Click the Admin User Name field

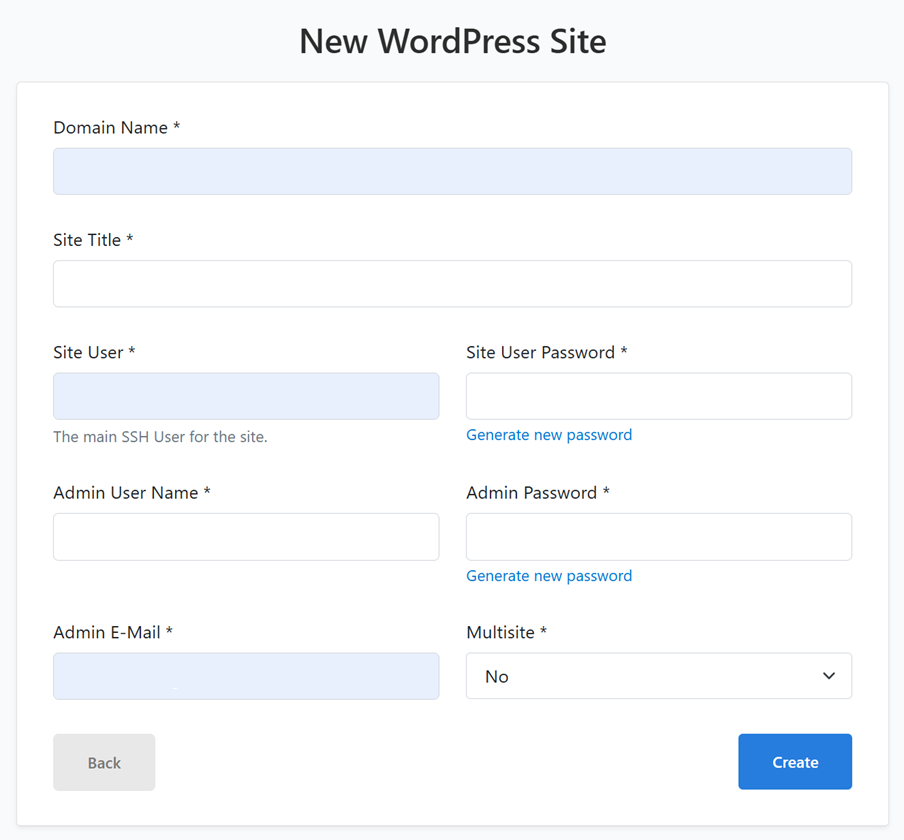(x=246, y=537)
